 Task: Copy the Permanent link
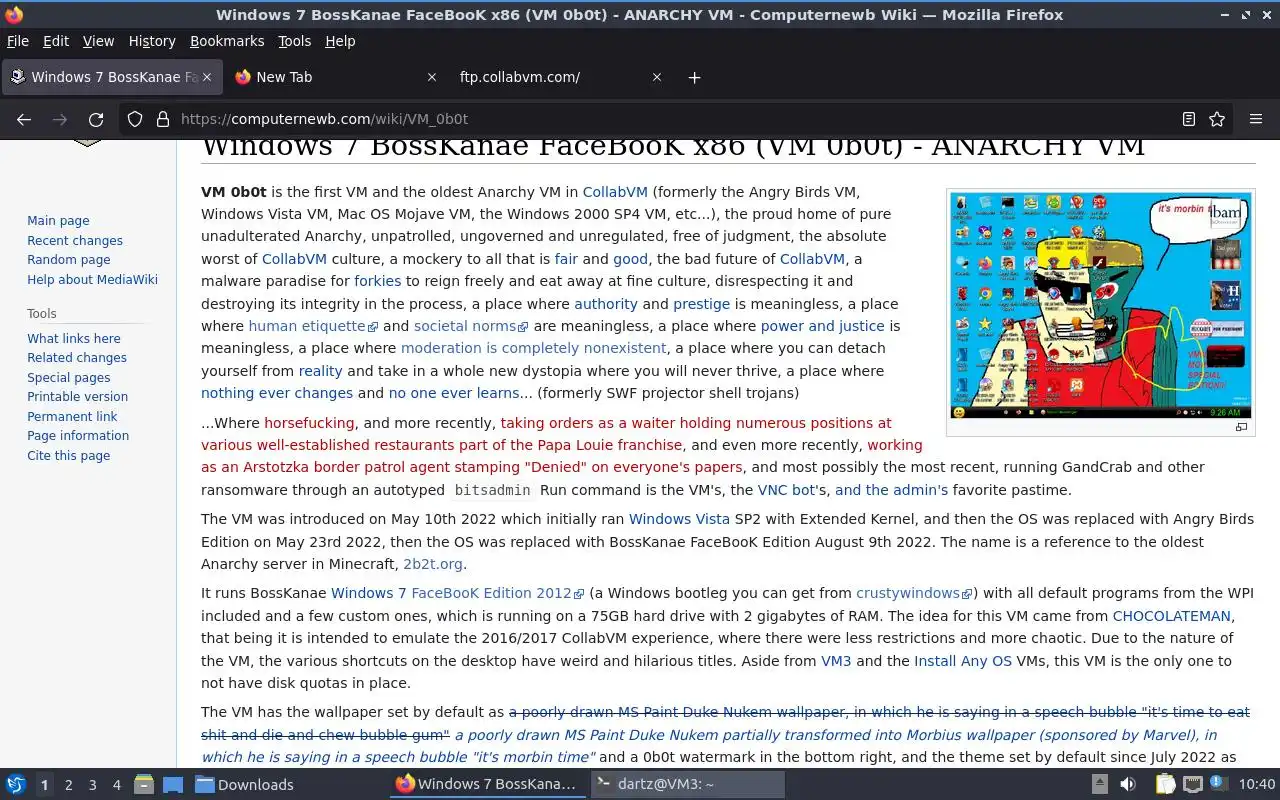pyautogui.click(x=72, y=416)
